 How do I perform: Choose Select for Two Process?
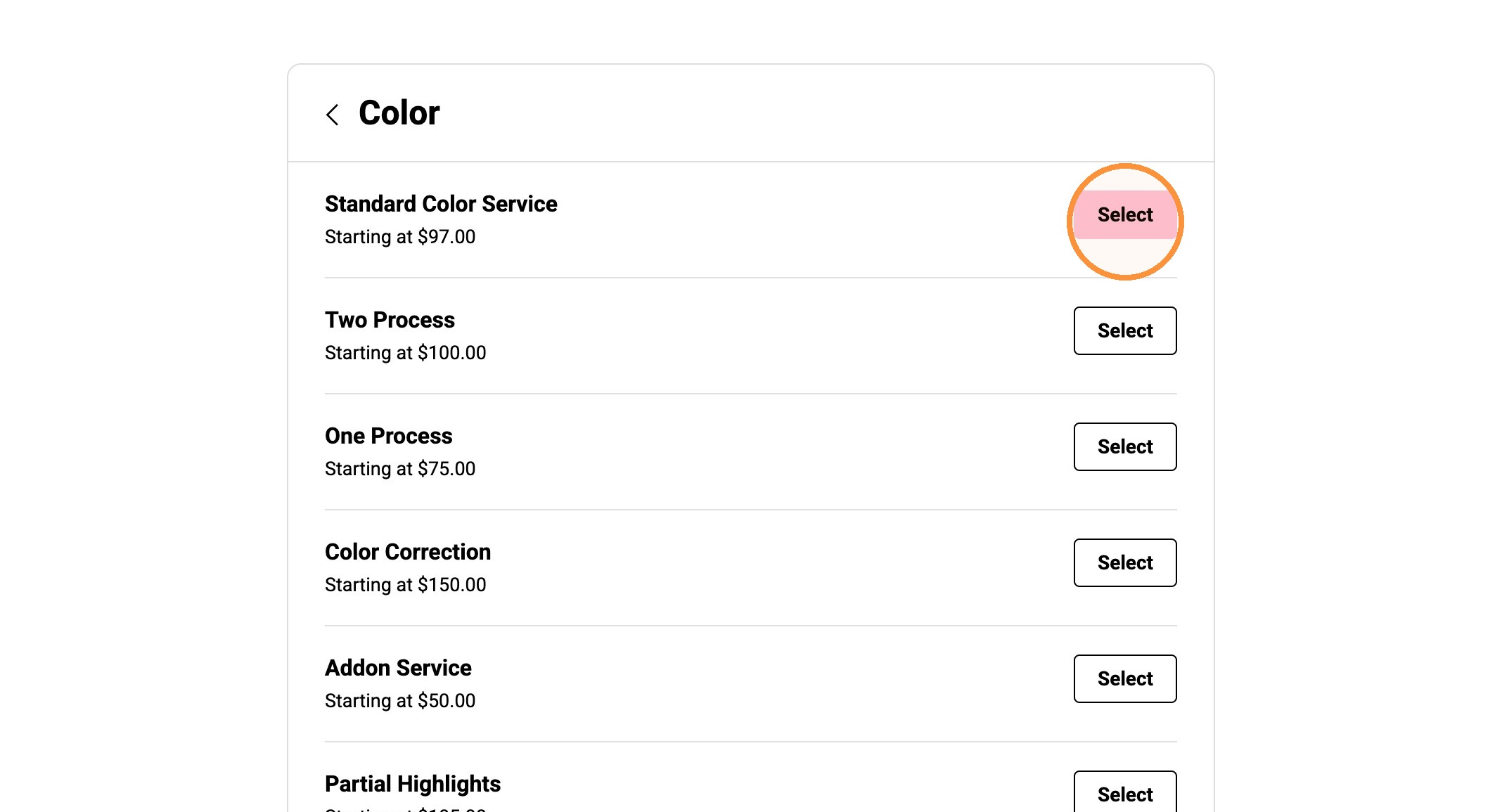tap(1125, 330)
